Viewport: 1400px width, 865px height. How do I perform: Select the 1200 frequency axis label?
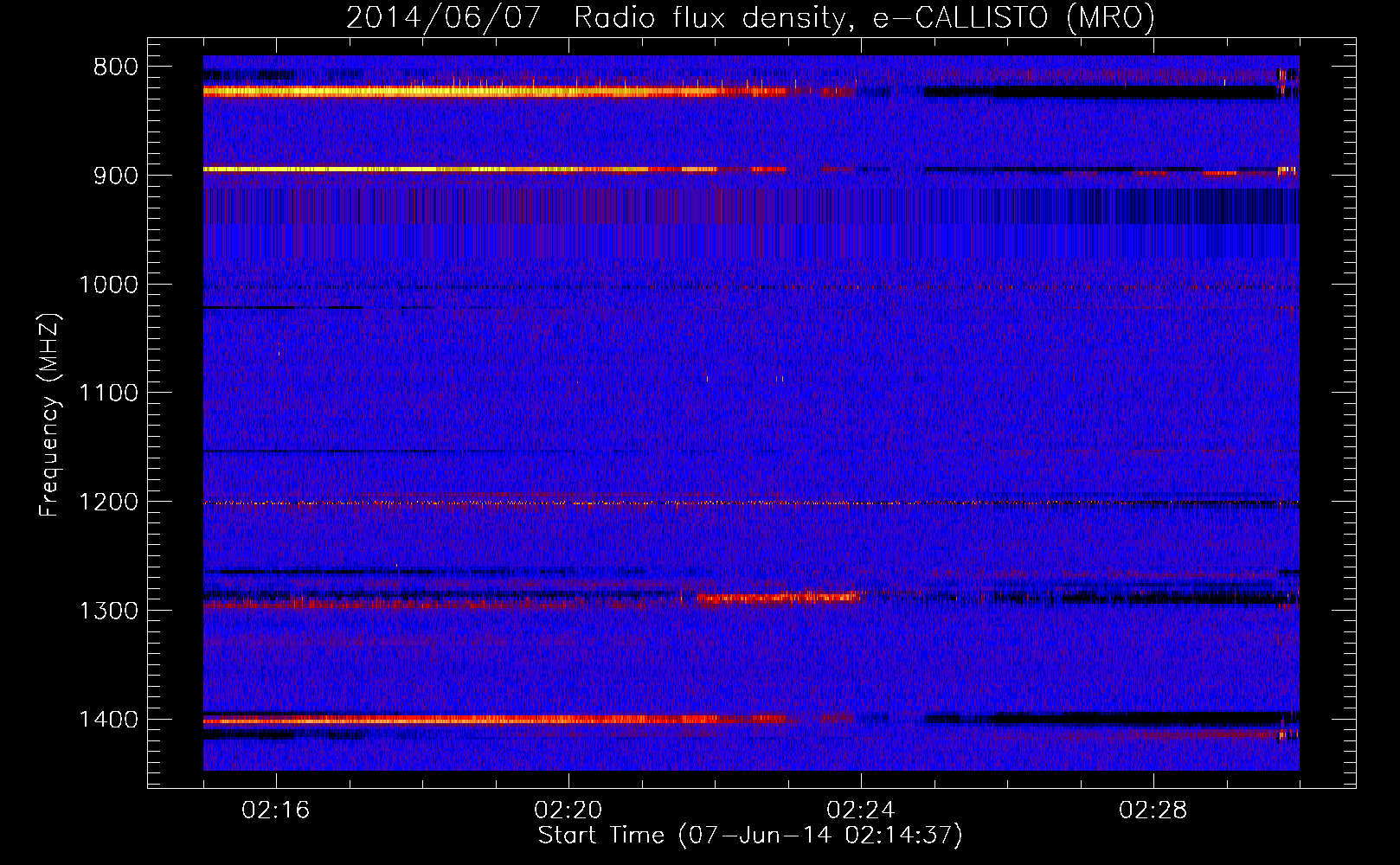click(108, 503)
